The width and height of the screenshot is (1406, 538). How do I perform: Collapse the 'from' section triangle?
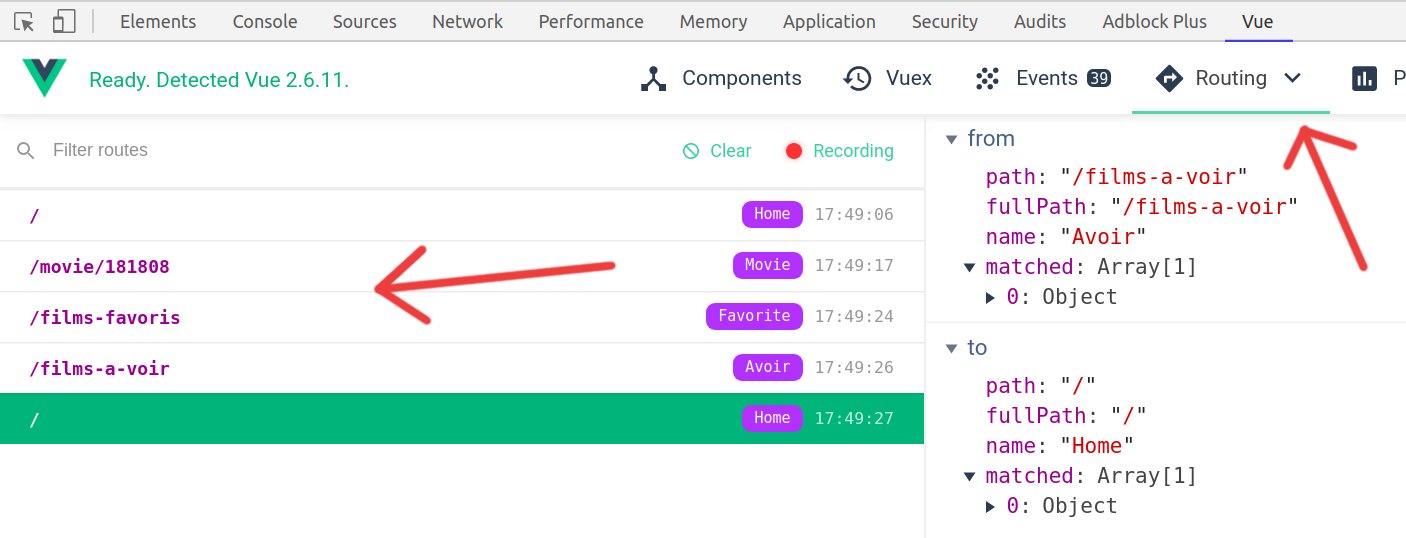[951, 139]
